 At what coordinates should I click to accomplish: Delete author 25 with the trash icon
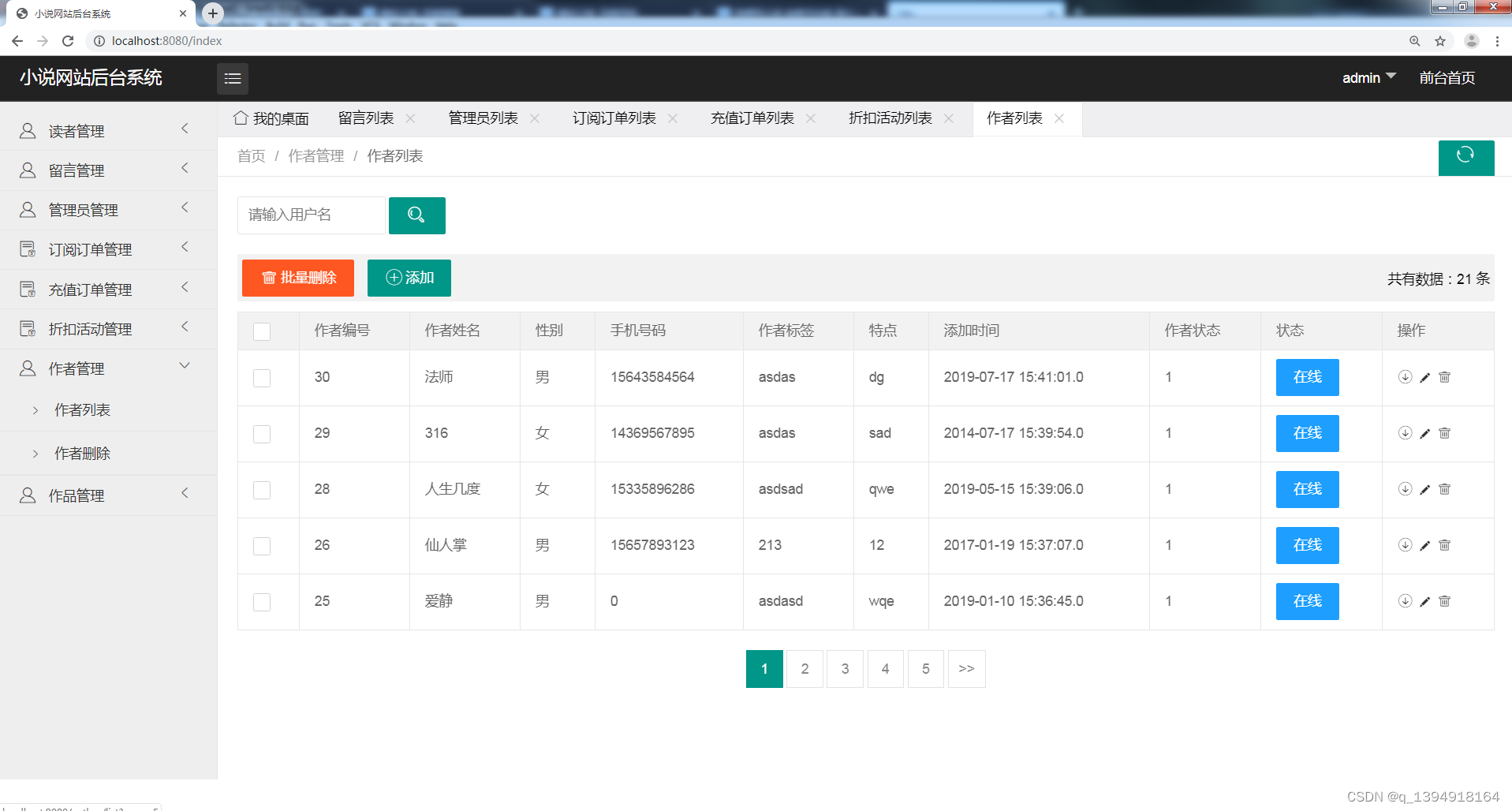click(x=1444, y=601)
